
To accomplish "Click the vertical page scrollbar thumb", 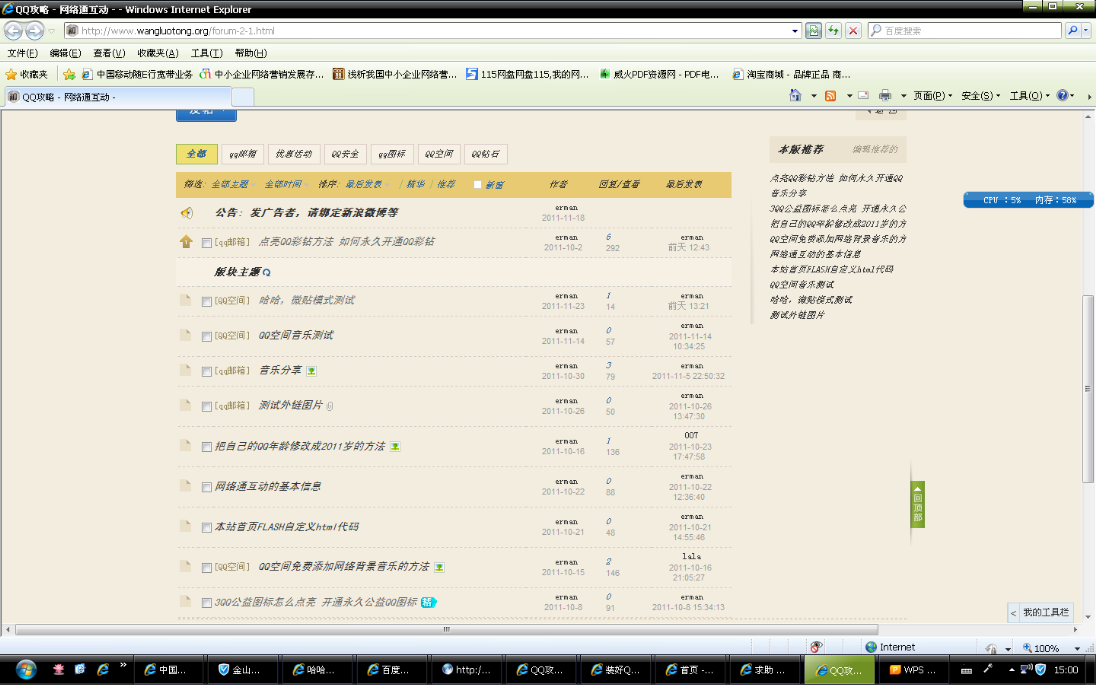I will click(1088, 389).
